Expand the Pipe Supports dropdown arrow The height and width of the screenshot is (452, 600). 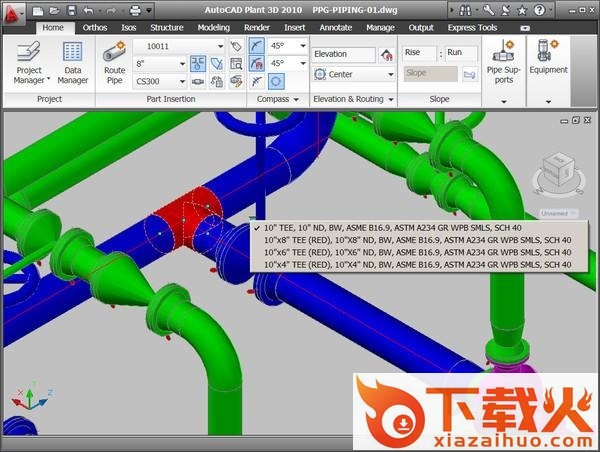(x=504, y=101)
